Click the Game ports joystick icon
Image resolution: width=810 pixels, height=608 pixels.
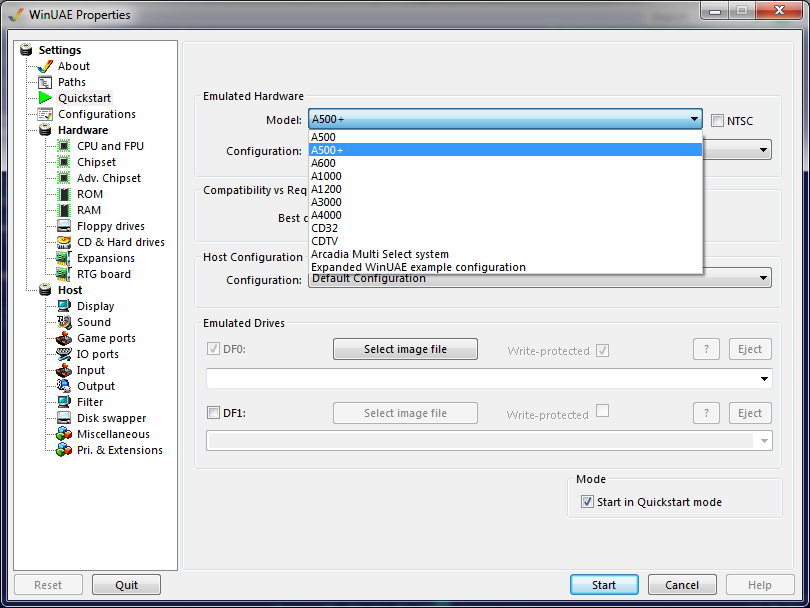(64, 338)
